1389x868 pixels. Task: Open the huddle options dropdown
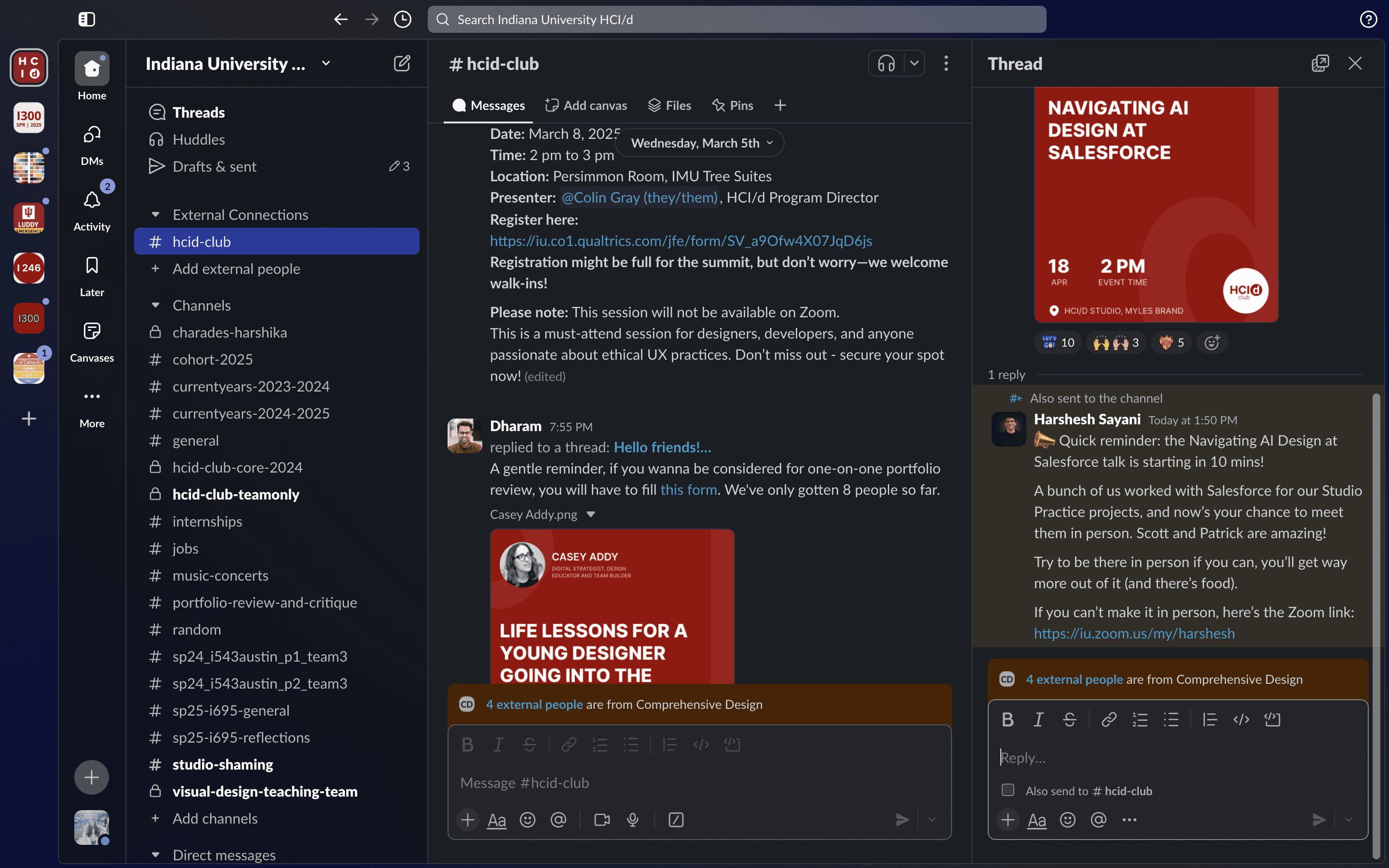pos(914,63)
